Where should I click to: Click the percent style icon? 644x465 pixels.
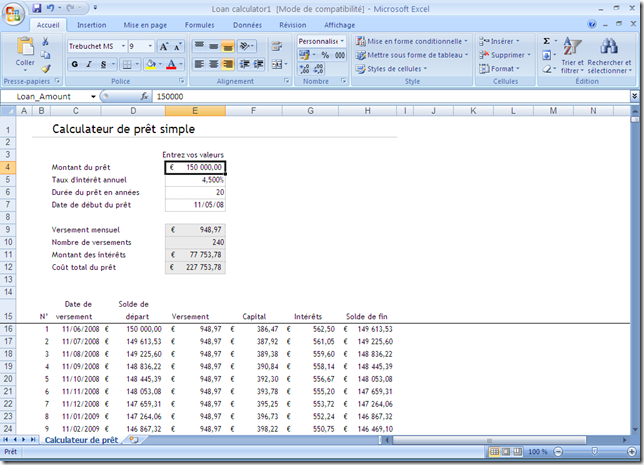(325, 56)
